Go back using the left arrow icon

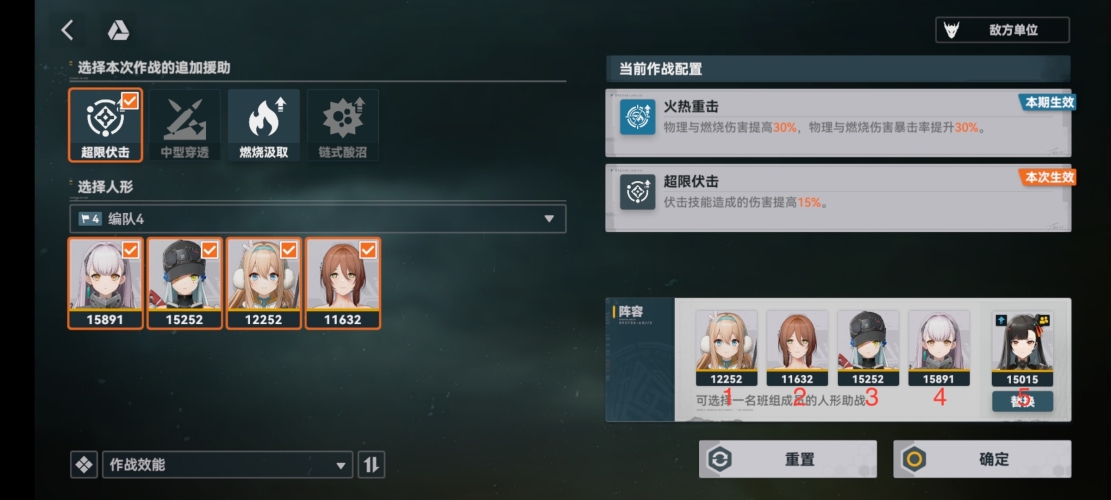coord(67,30)
